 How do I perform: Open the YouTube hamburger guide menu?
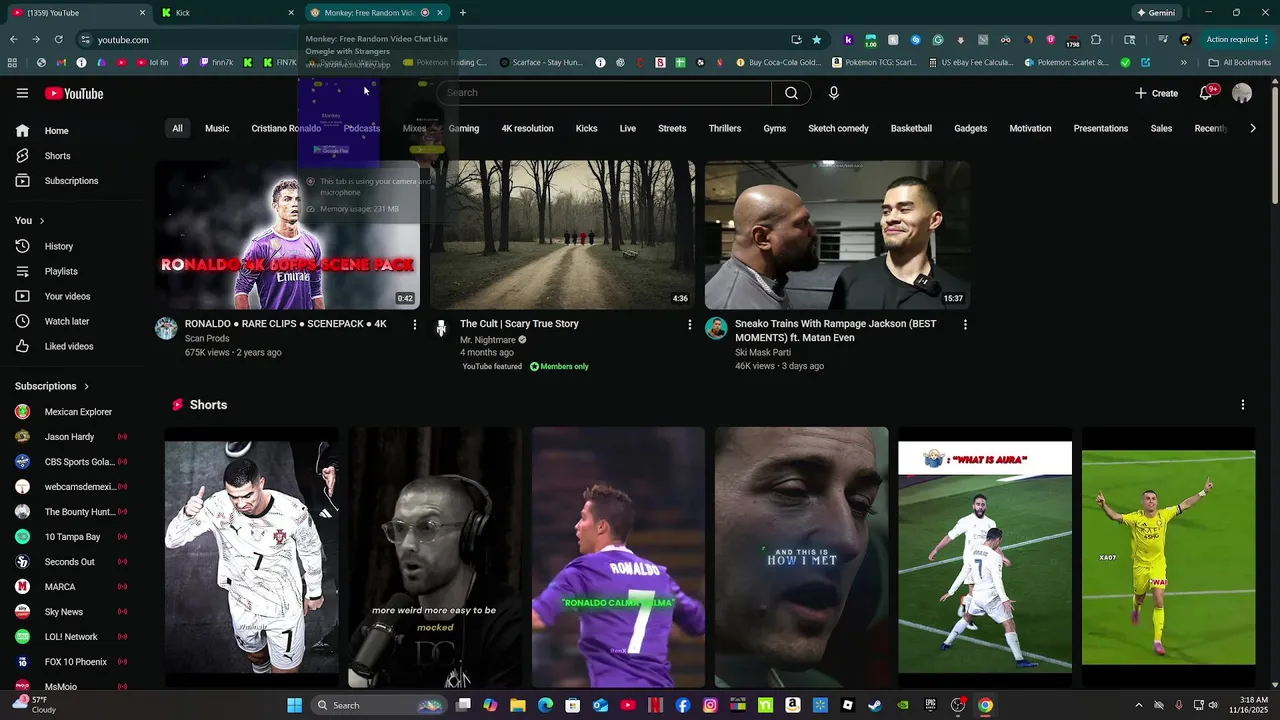(22, 93)
